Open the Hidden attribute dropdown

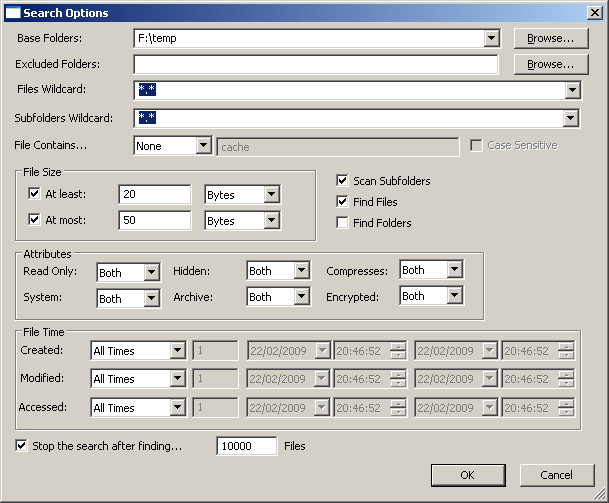coord(301,270)
